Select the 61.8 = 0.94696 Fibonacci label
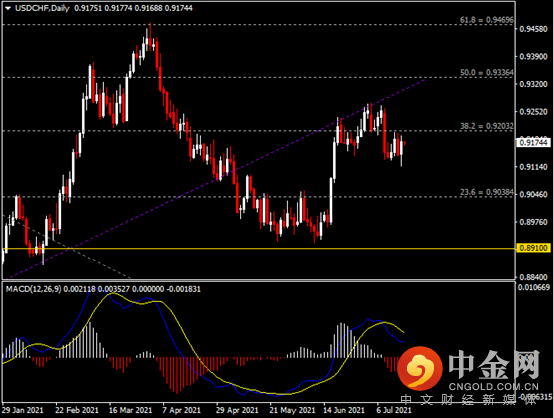Viewport: 554px width, 418px height. pos(487,20)
